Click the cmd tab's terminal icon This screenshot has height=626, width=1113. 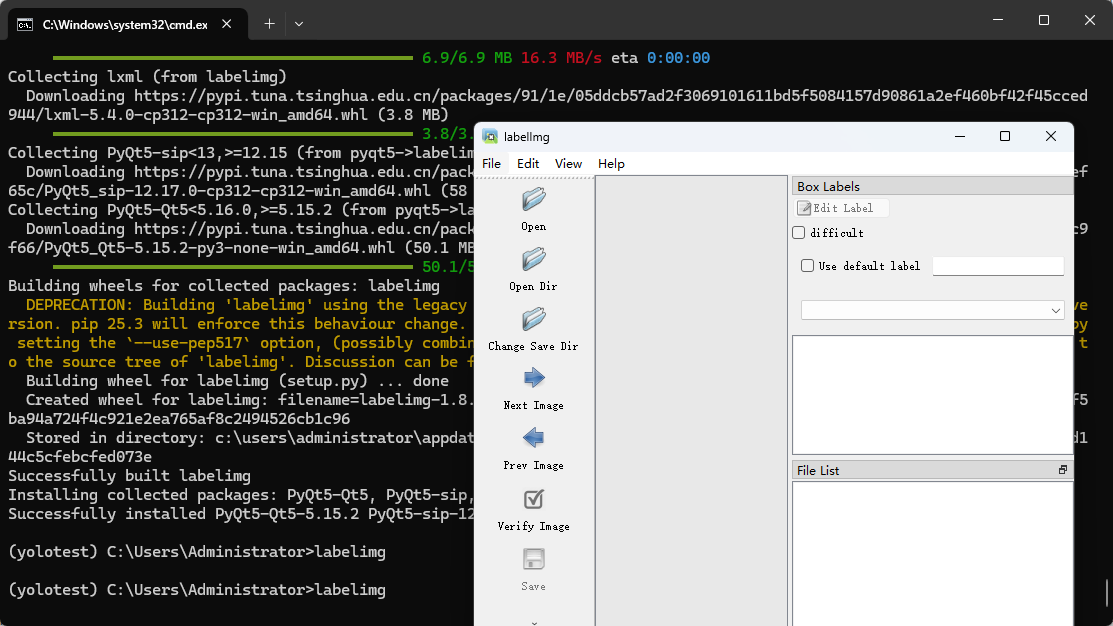click(25, 25)
